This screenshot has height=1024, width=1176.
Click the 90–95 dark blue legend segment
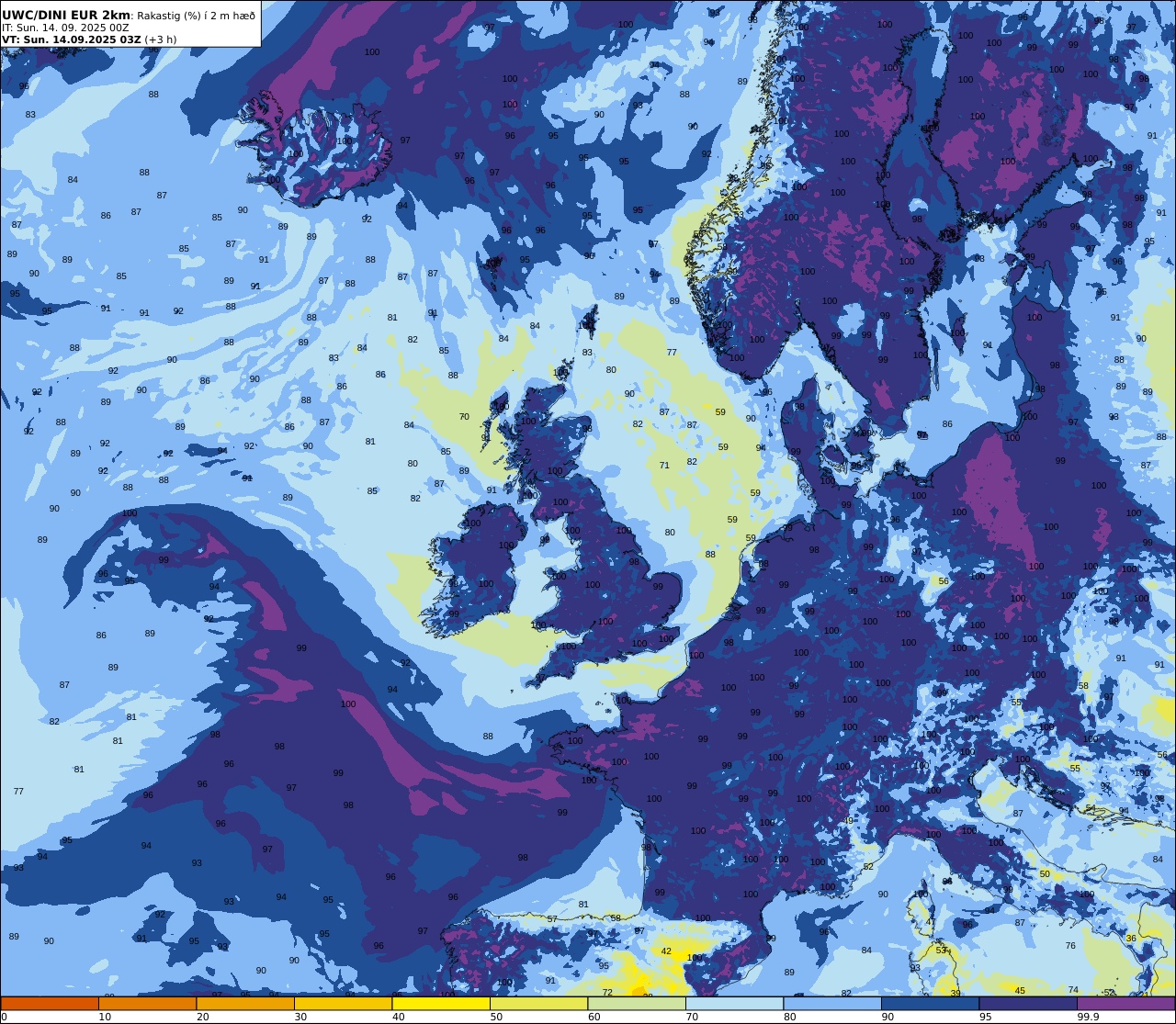pyautogui.click(x=930, y=1003)
